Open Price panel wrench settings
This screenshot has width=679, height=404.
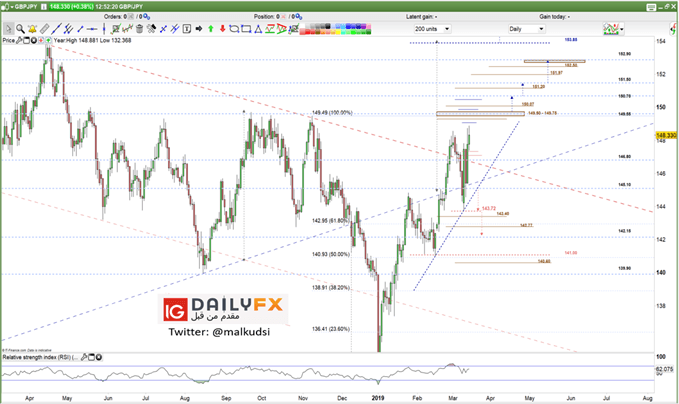19,40
